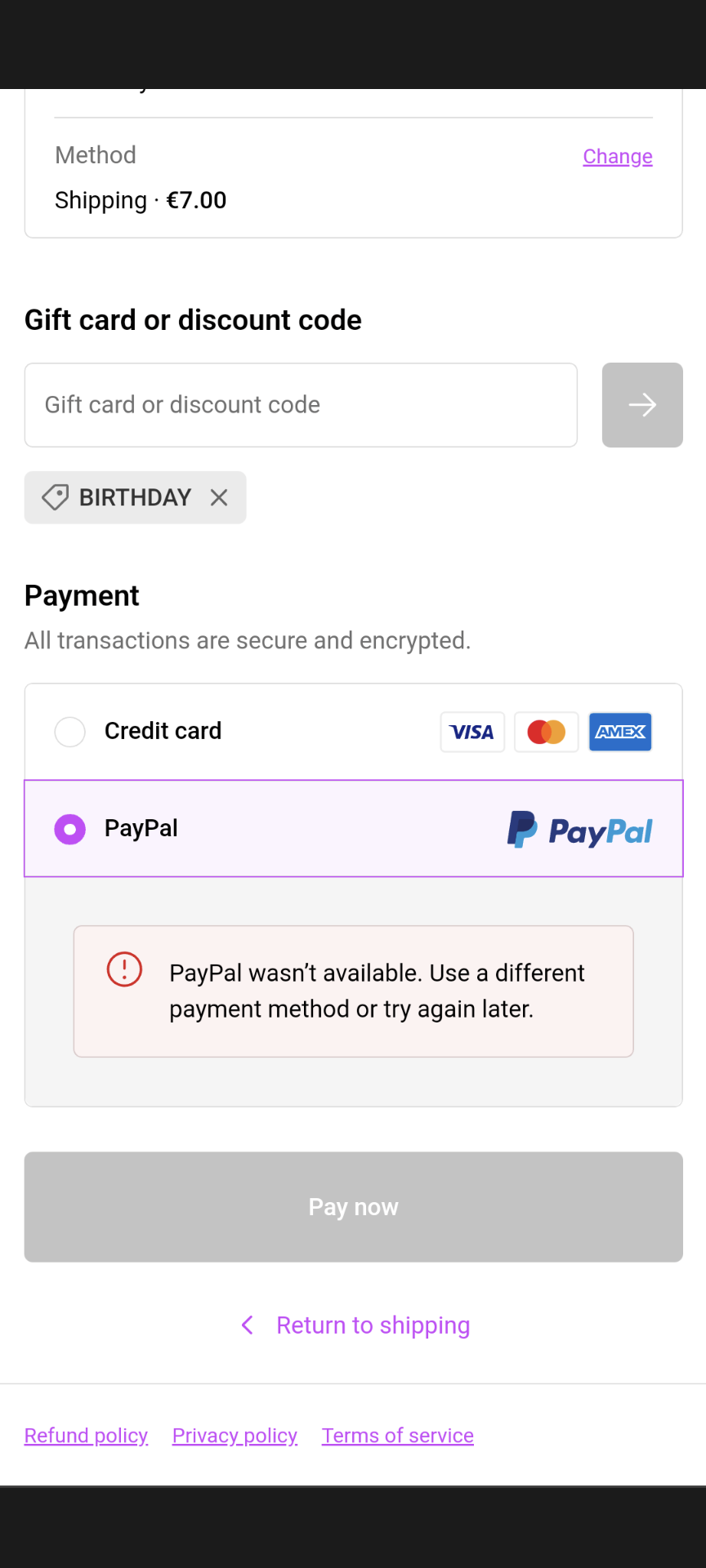This screenshot has height=1568, width=706.
Task: Click the red error alert icon
Action: (124, 969)
